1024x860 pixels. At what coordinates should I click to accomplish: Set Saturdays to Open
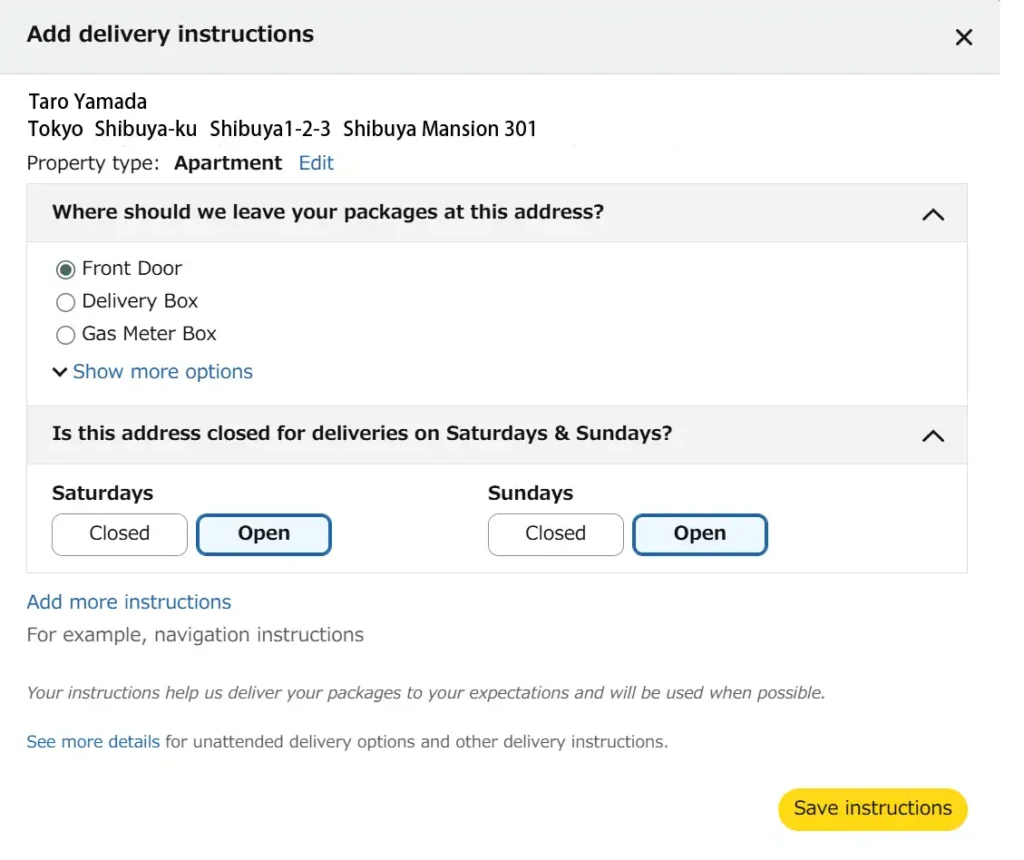click(x=263, y=534)
